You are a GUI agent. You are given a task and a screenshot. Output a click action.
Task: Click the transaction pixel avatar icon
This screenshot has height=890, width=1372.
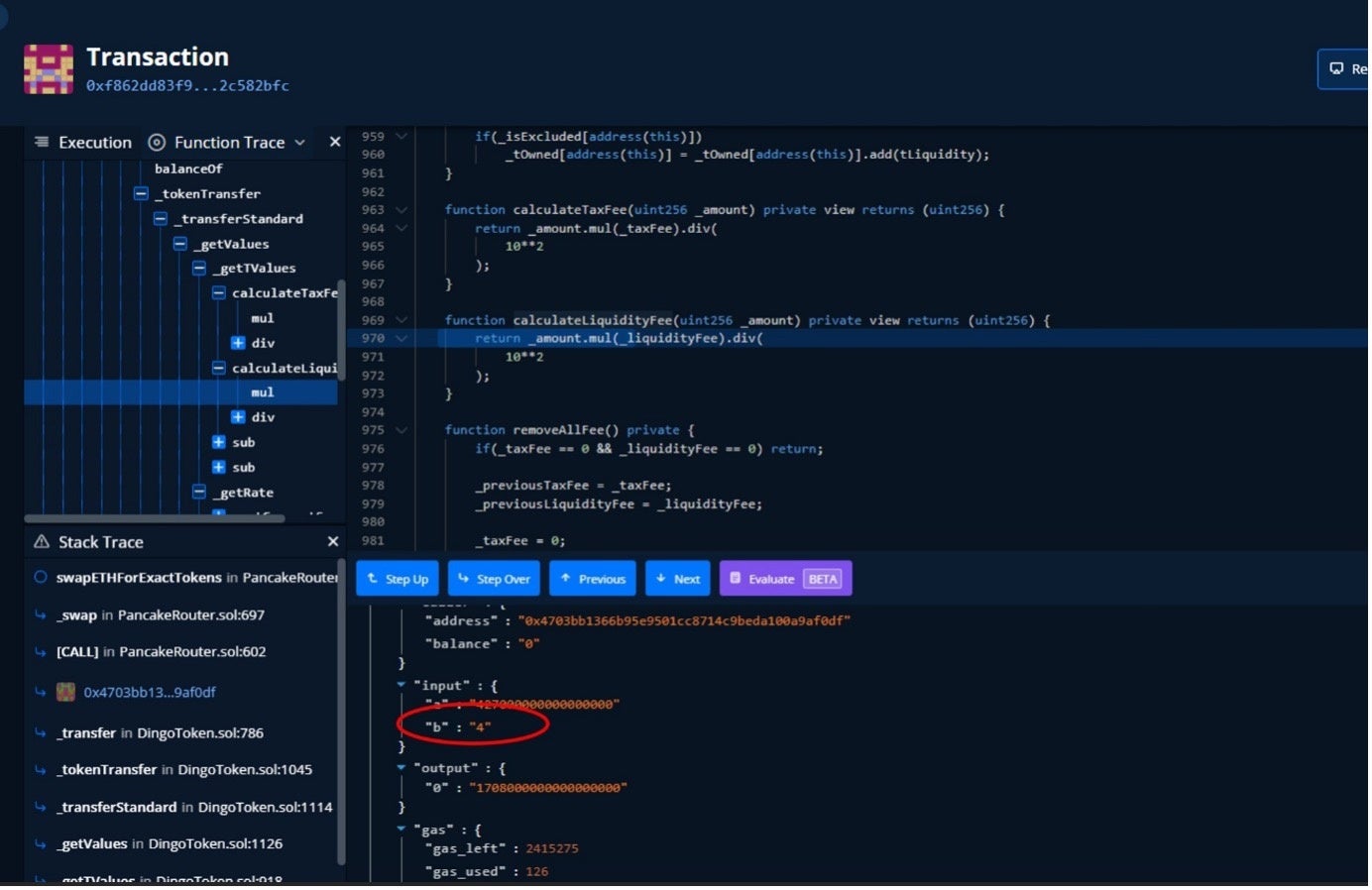click(x=49, y=69)
